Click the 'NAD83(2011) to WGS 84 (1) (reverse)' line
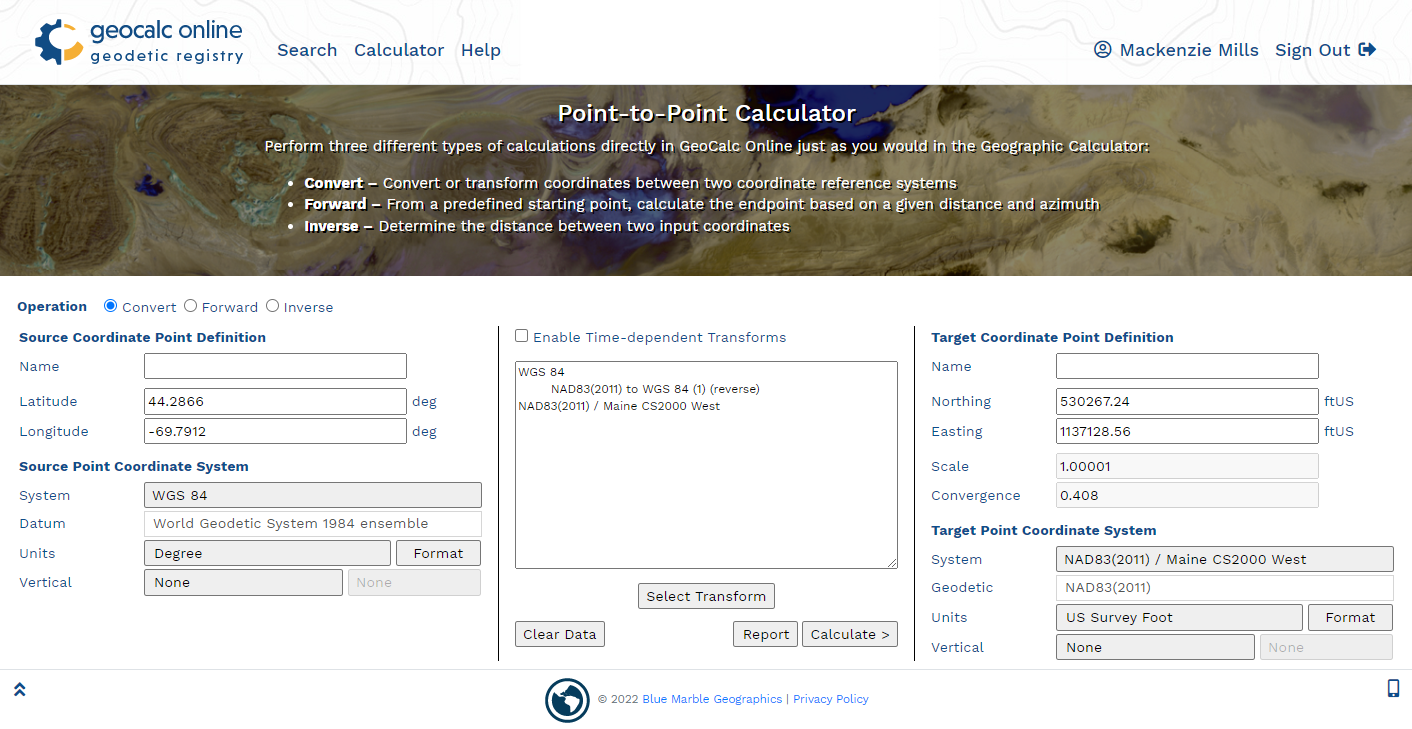This screenshot has width=1412, height=729. coord(655,389)
